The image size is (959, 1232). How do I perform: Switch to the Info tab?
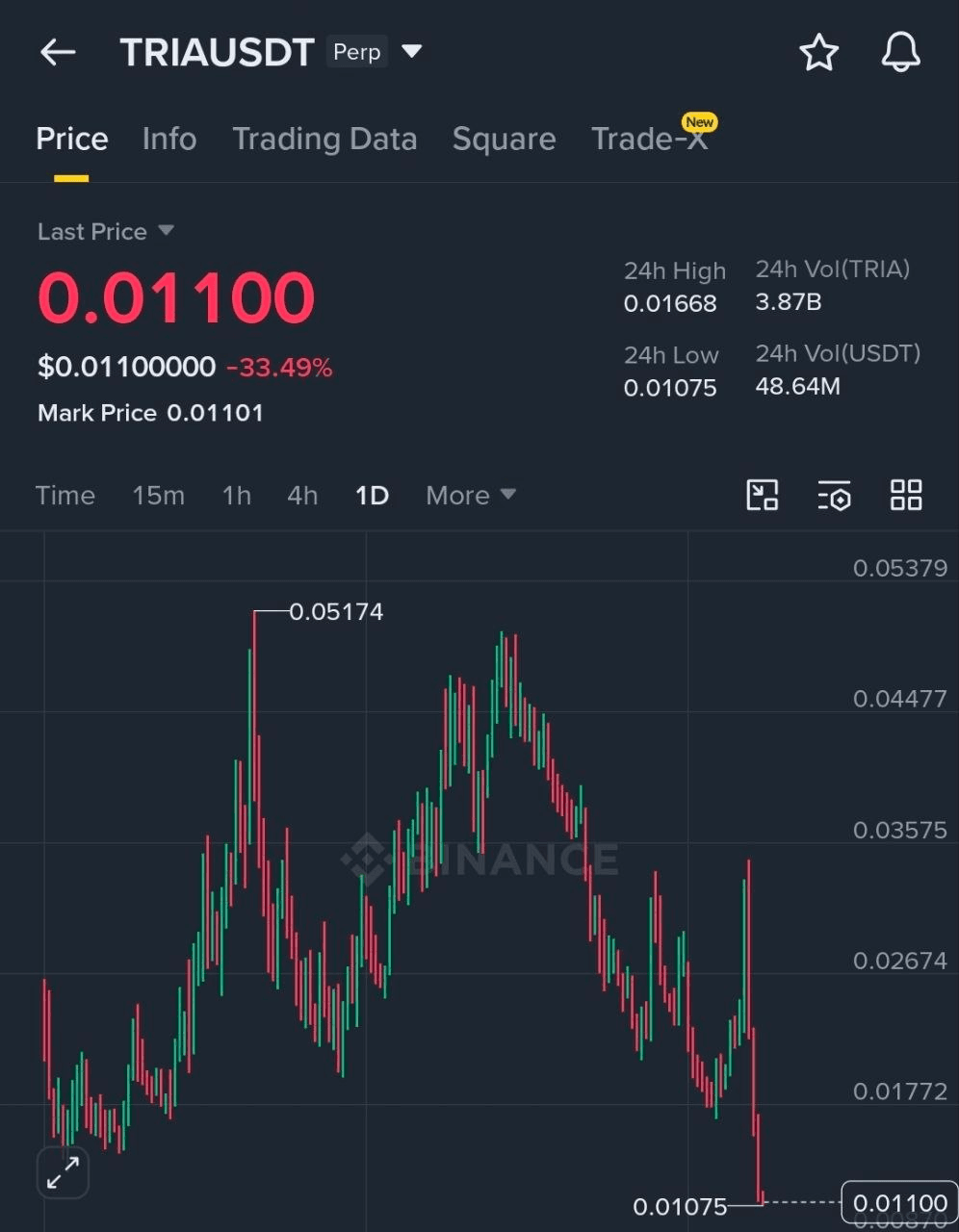click(x=169, y=139)
